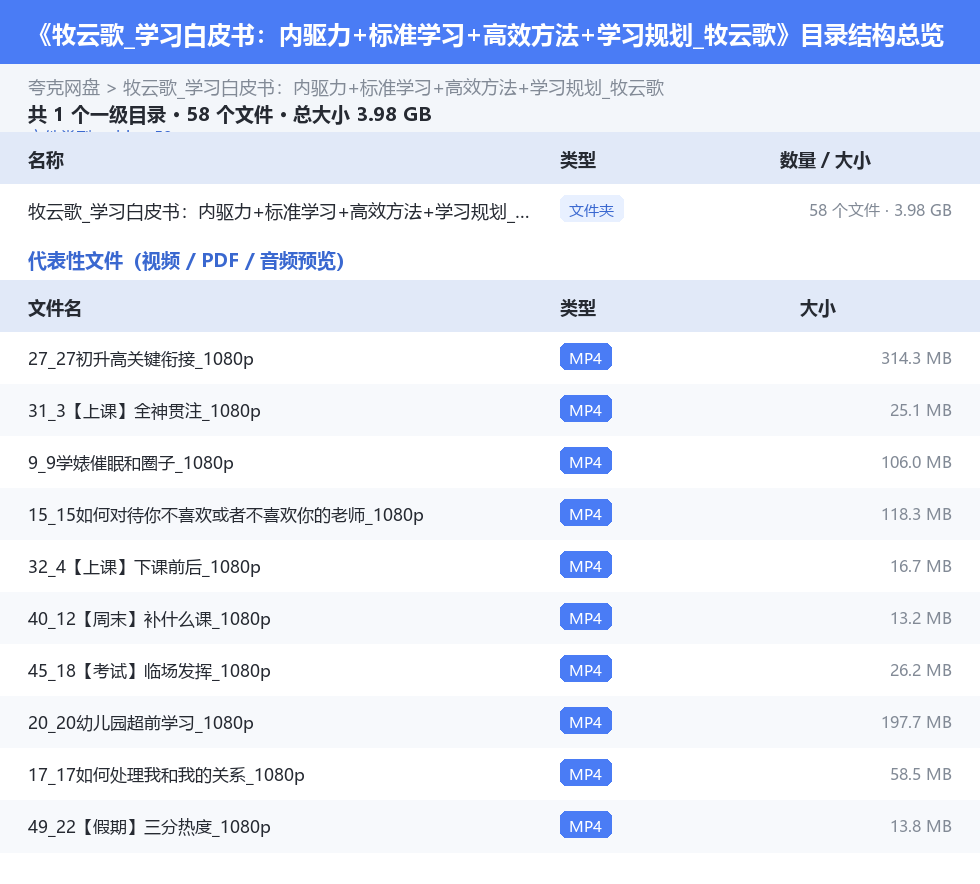Click MP4 badge for 45_18【考试】临场发挥
980x884 pixels.
586,669
